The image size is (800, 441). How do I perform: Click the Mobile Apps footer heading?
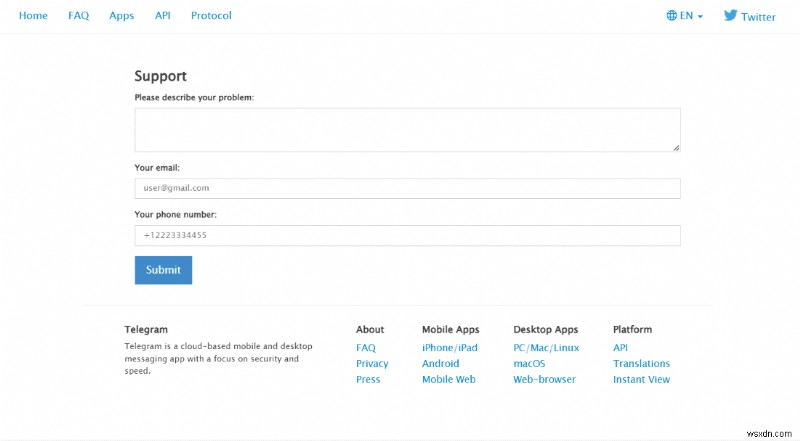click(451, 330)
